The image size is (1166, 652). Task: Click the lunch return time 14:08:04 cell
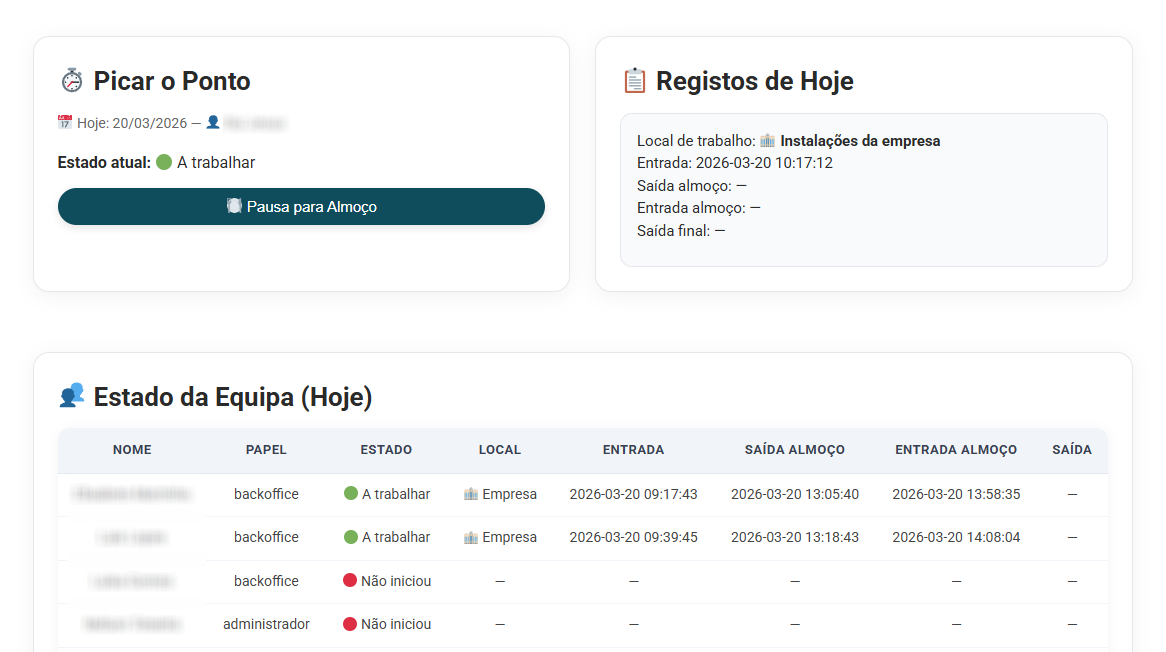956,537
